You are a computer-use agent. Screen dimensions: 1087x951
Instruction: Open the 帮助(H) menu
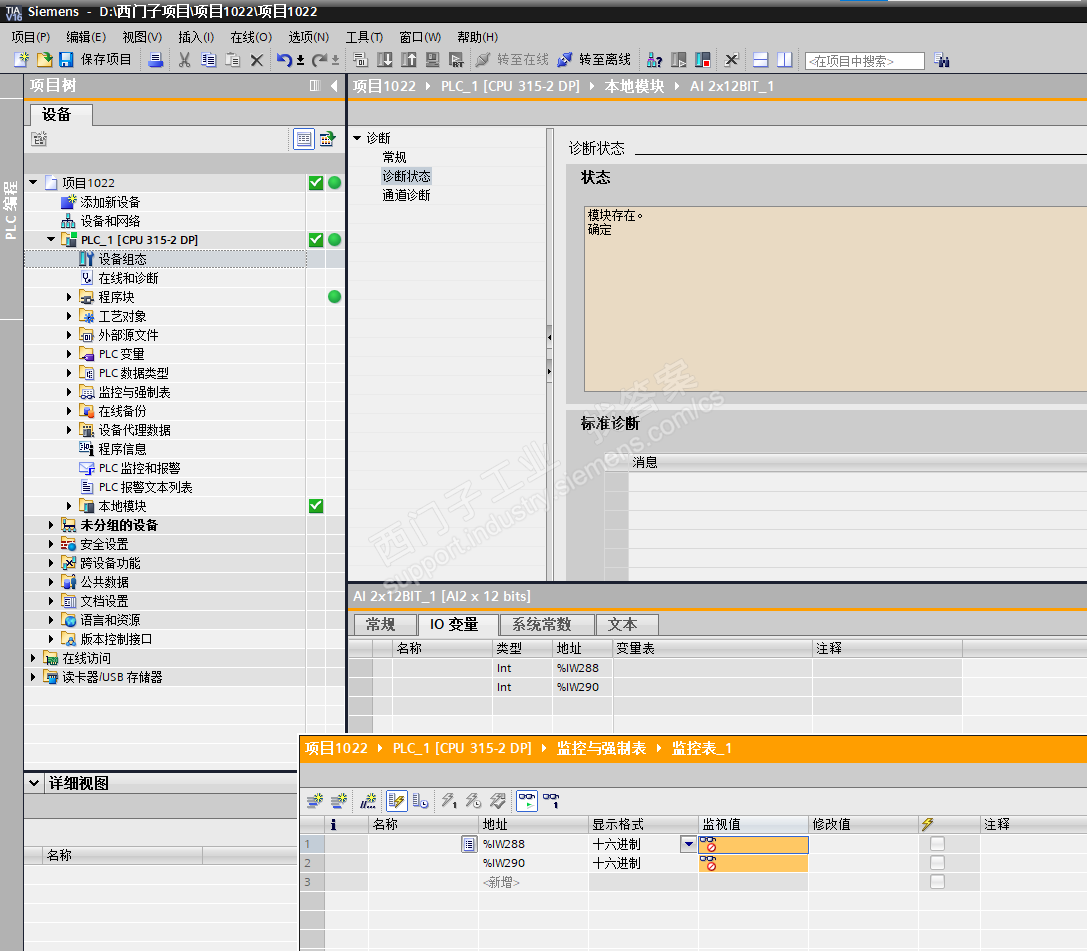coord(478,37)
